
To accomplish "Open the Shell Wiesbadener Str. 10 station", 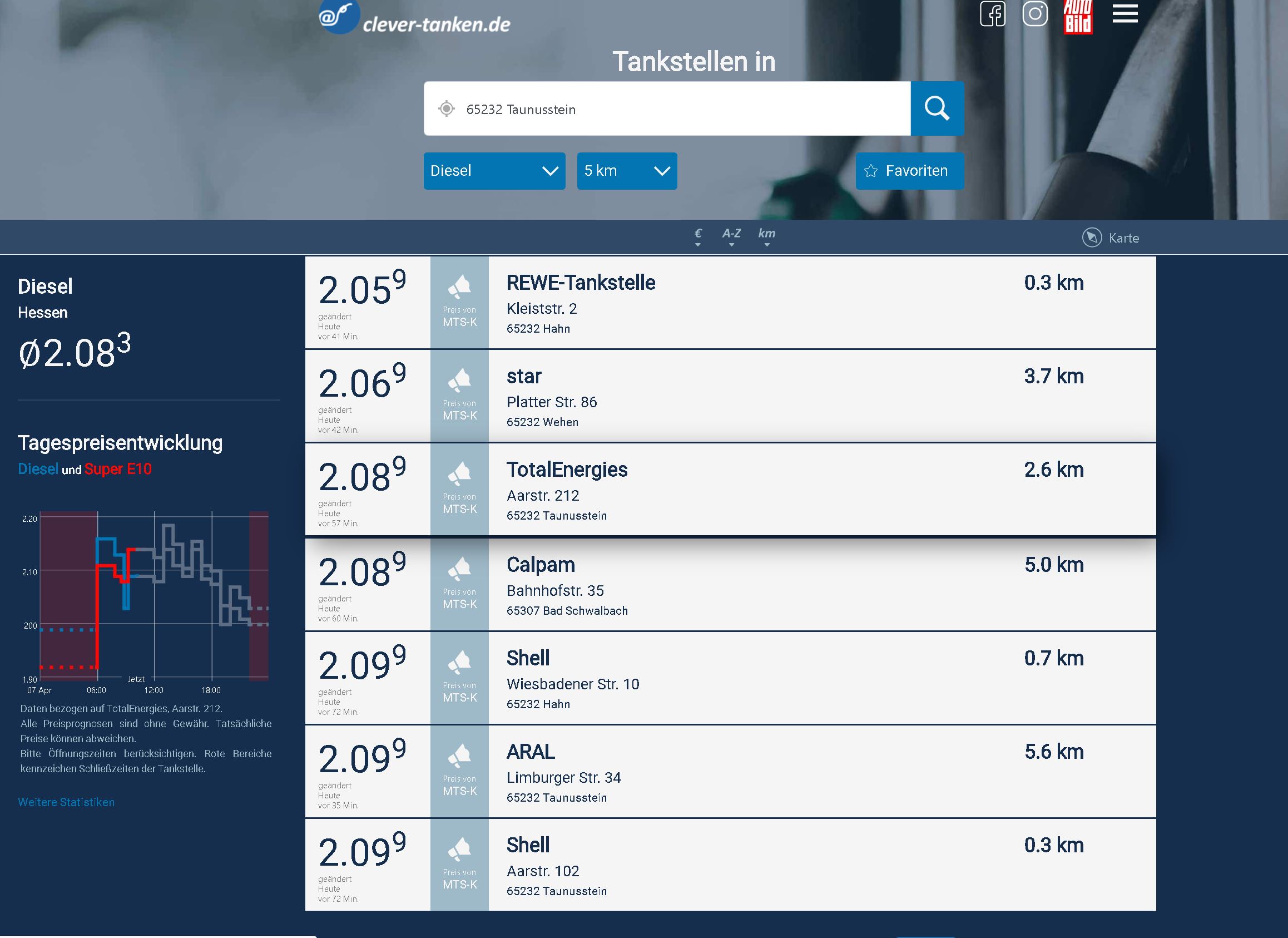I will 528,658.
